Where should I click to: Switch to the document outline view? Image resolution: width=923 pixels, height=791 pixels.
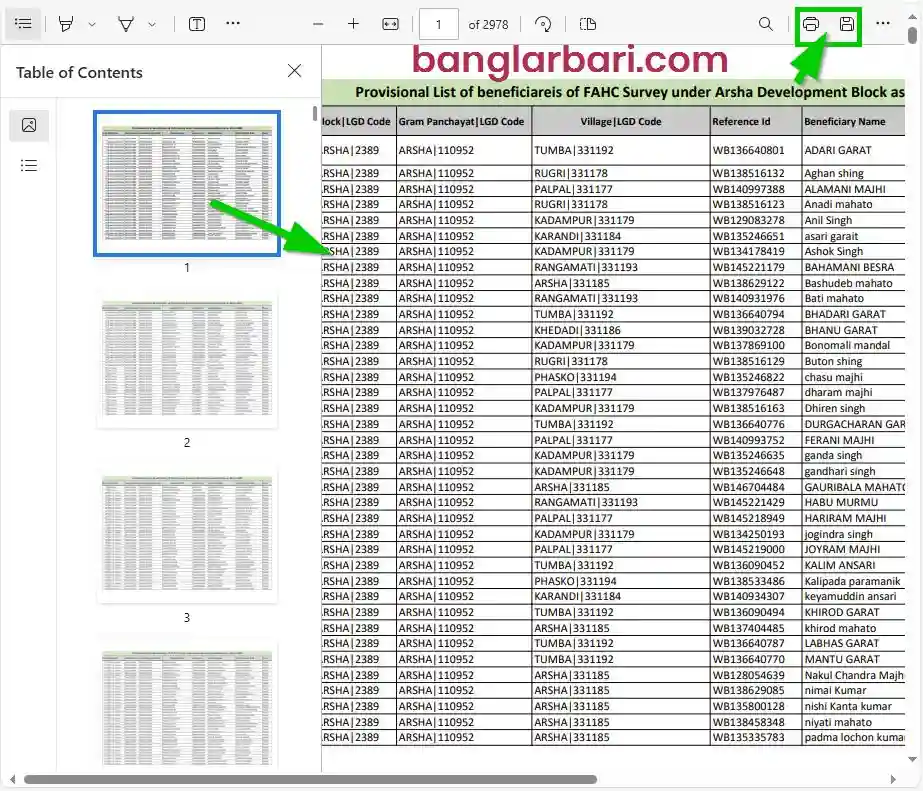coord(28,165)
